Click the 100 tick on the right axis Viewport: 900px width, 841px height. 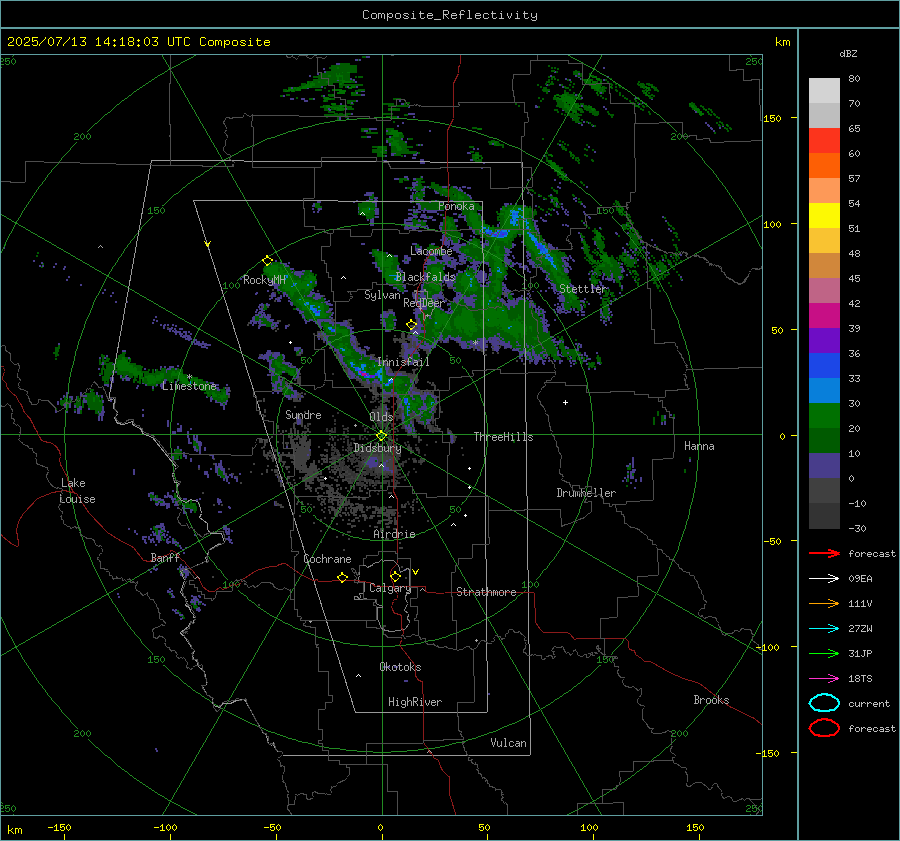[x=772, y=224]
